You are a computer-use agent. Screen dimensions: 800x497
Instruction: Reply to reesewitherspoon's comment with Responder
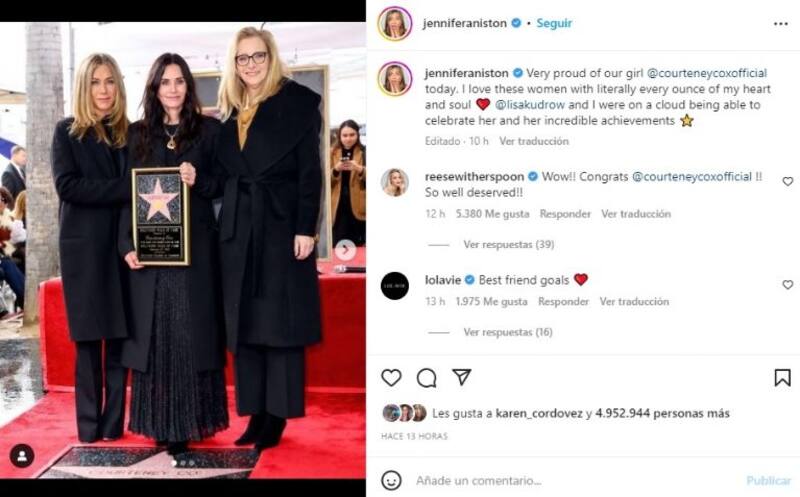565,214
